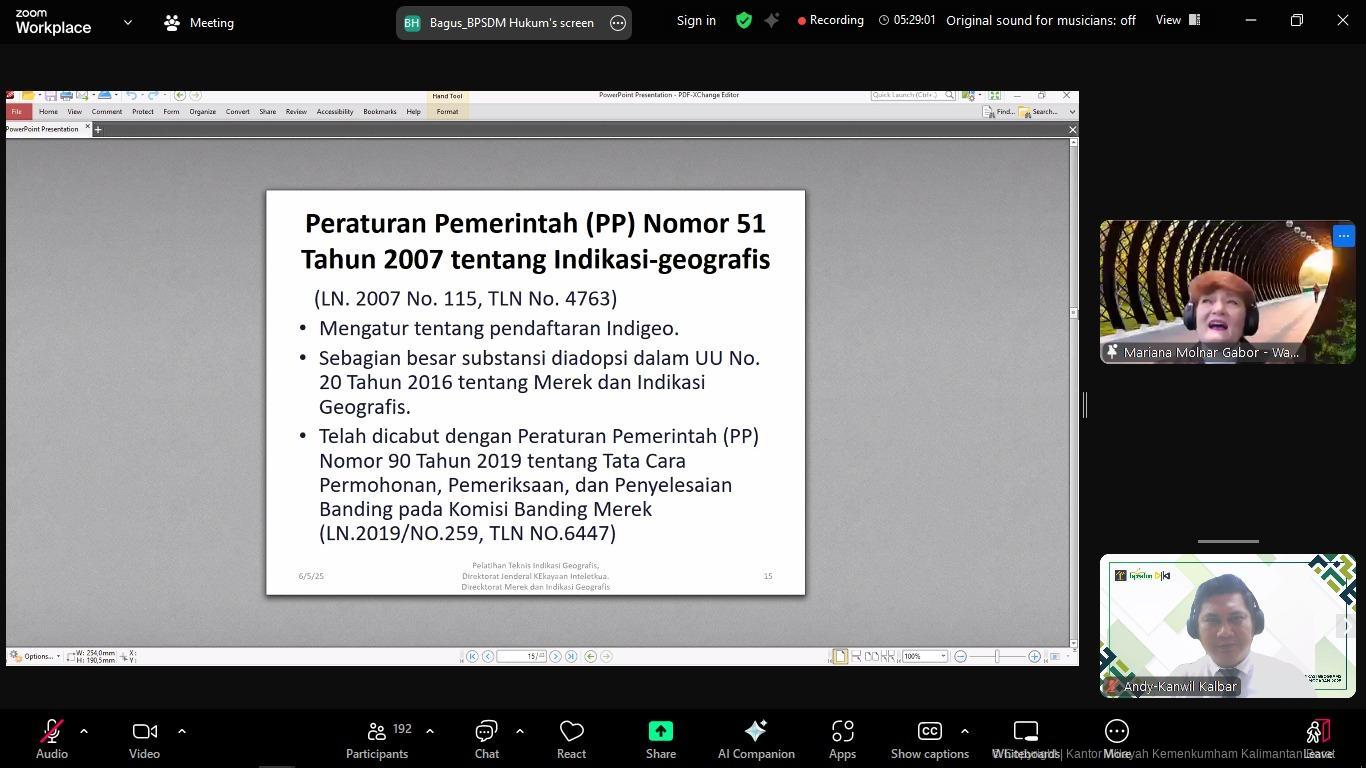Click the Print icon
This screenshot has width=1366, height=768.
coord(66,96)
